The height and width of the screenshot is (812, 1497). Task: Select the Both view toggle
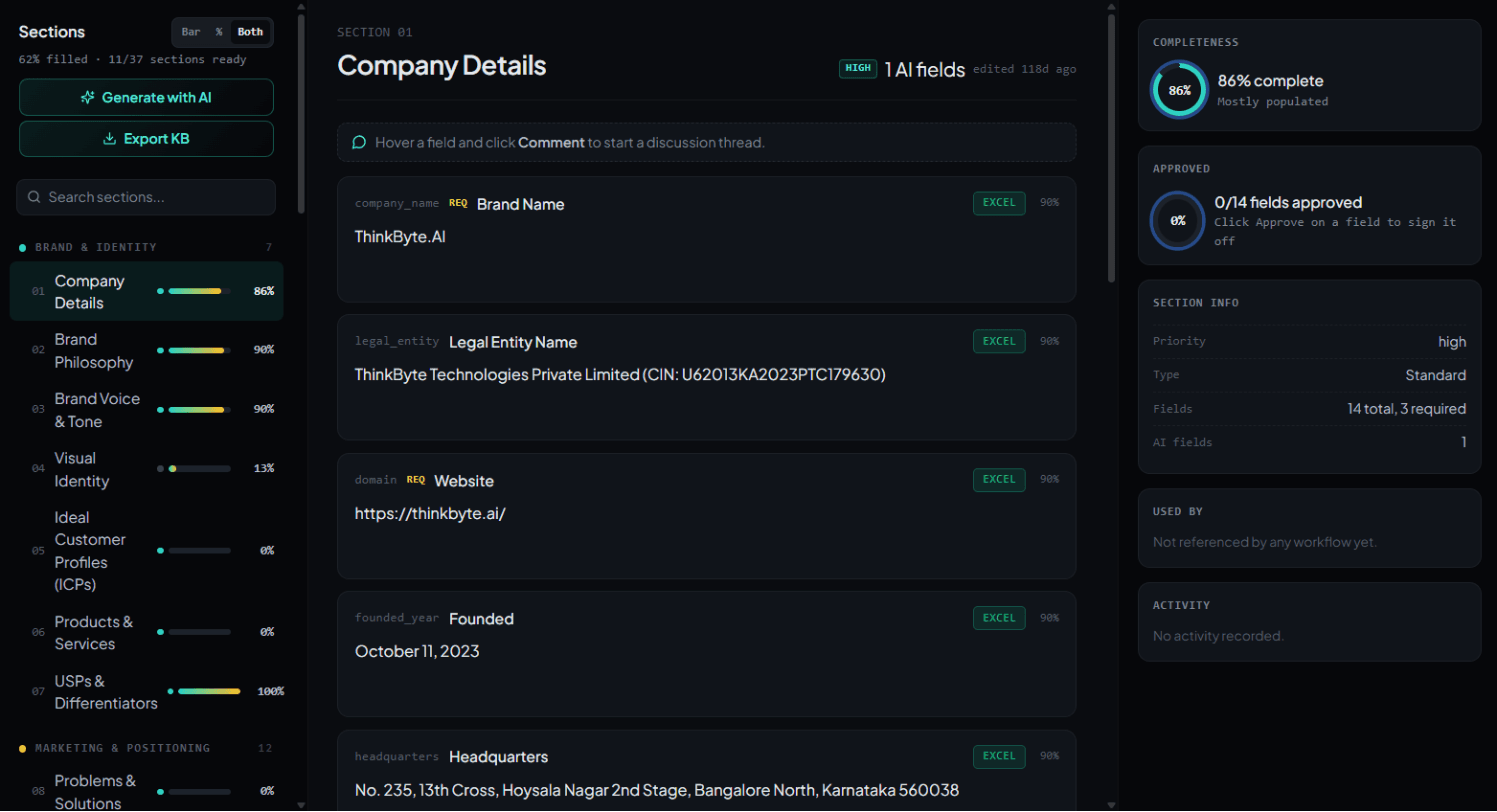(250, 32)
